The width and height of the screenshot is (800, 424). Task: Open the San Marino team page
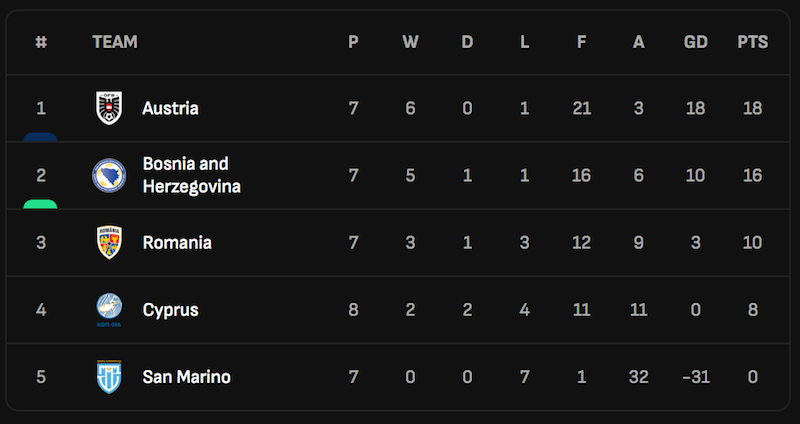(186, 377)
